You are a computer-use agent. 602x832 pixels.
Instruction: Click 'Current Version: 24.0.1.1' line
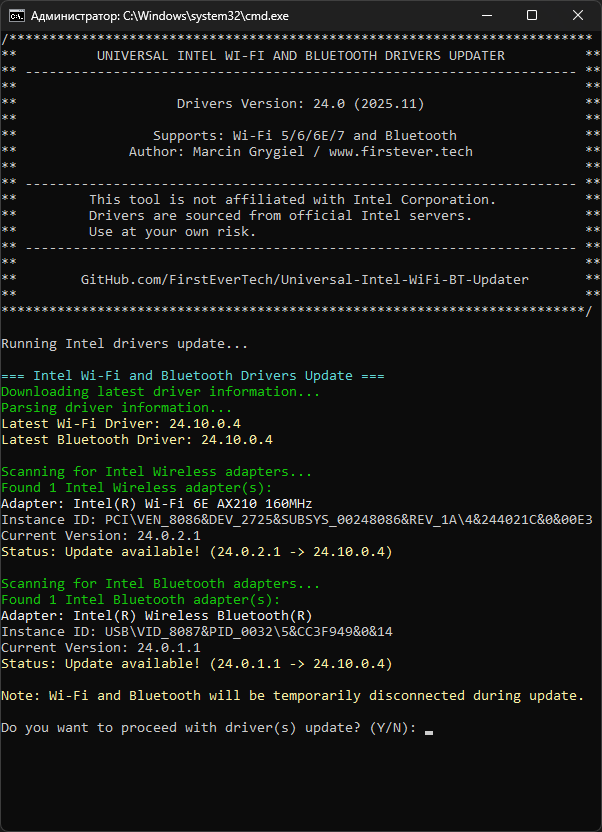[x=101, y=647]
